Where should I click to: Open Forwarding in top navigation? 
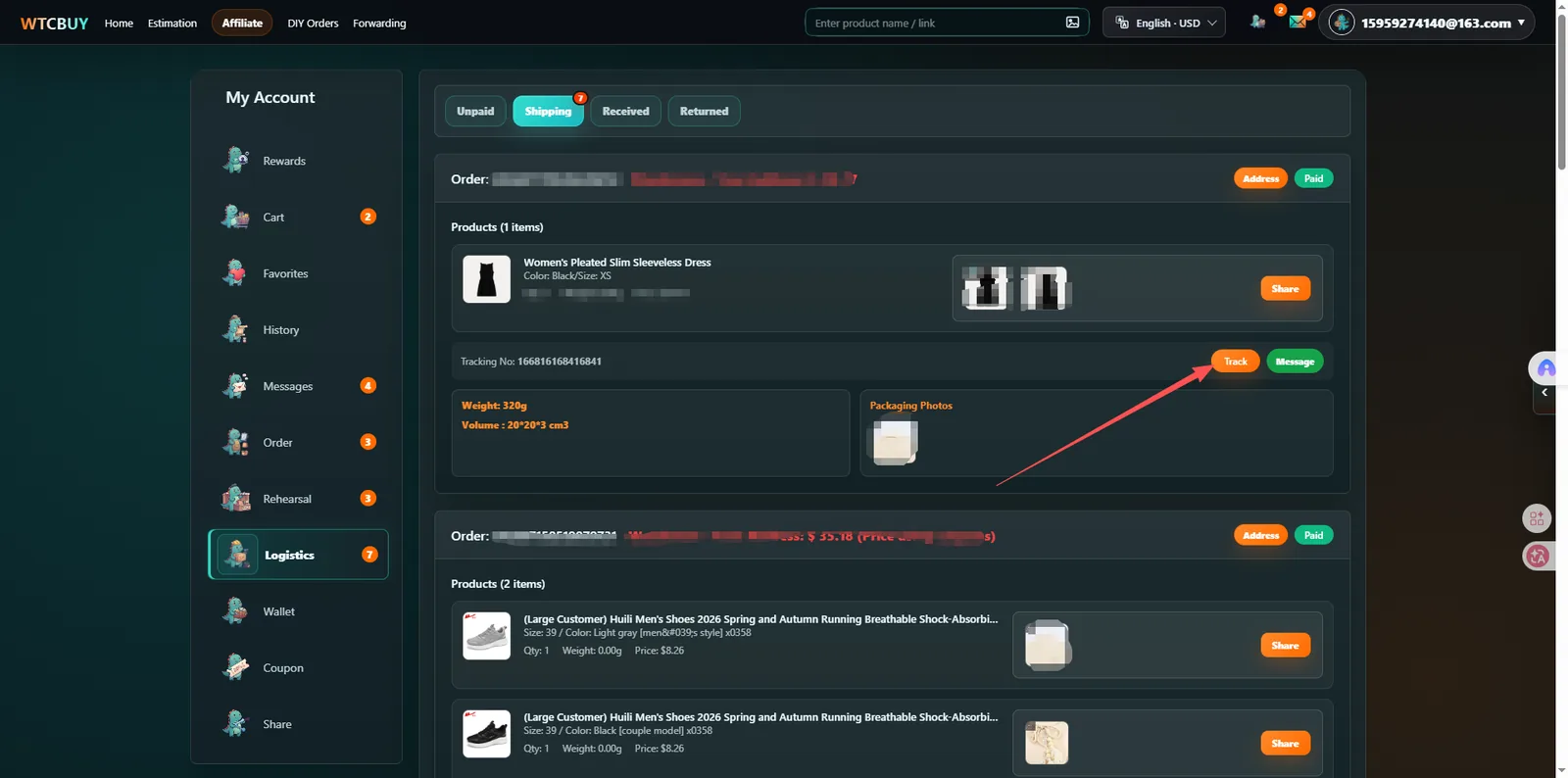coord(379,23)
